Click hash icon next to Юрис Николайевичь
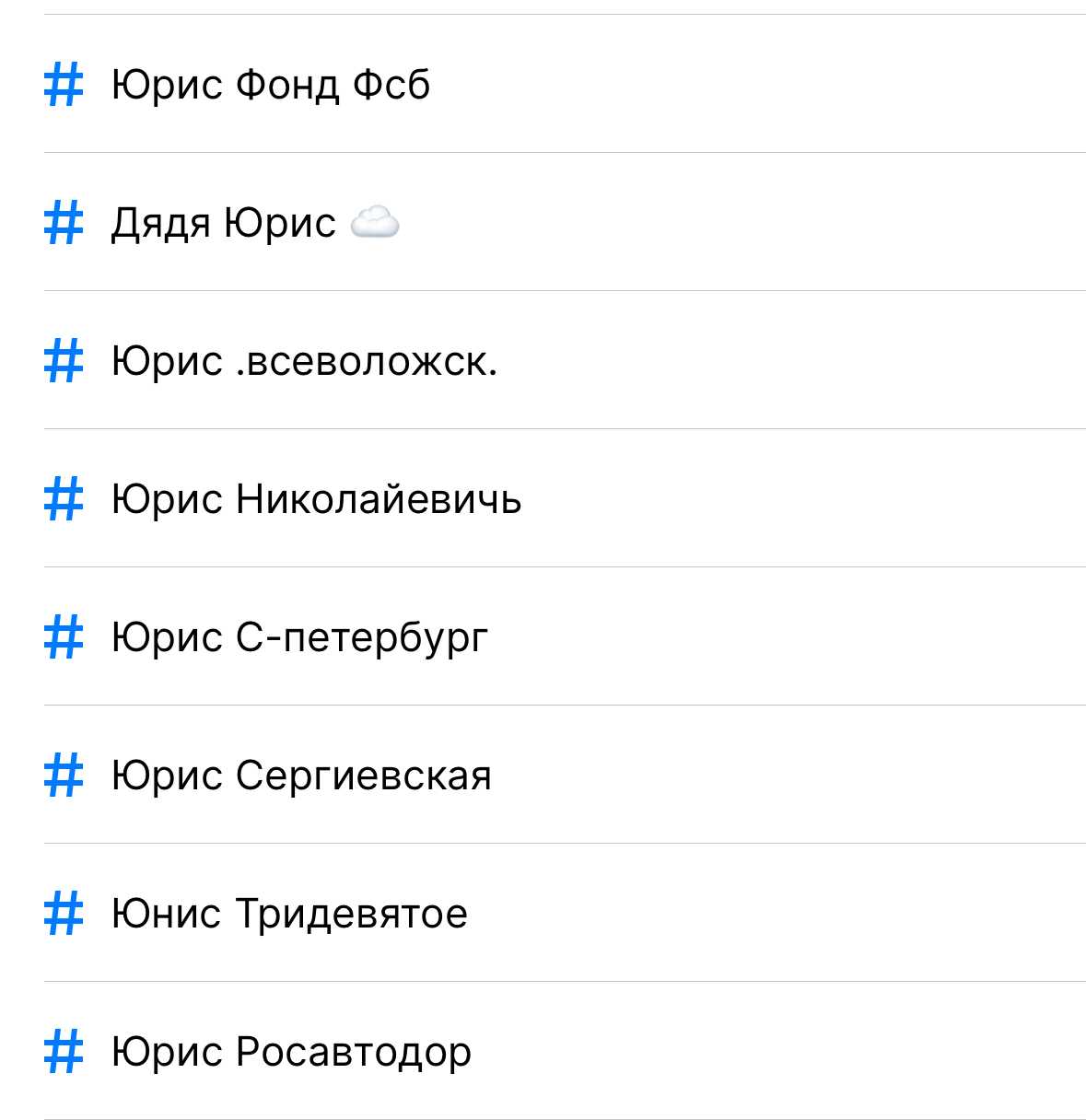 point(64,499)
